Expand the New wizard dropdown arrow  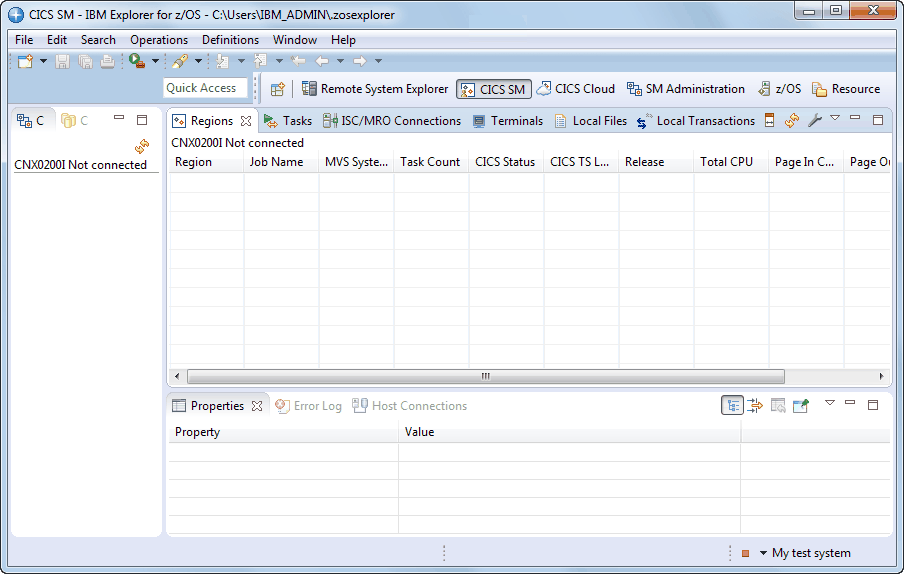44,62
